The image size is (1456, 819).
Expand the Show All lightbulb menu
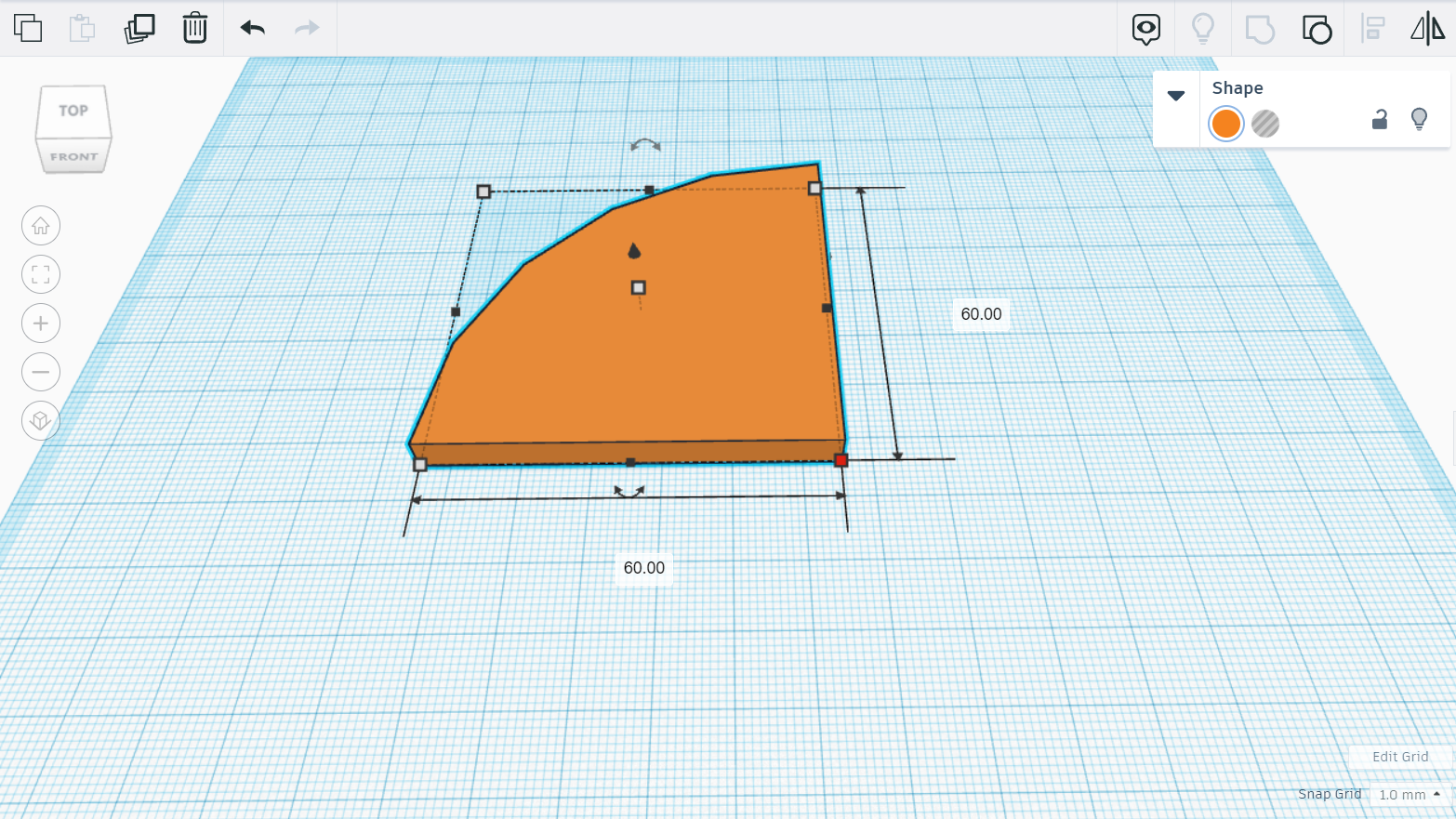[x=1203, y=29]
